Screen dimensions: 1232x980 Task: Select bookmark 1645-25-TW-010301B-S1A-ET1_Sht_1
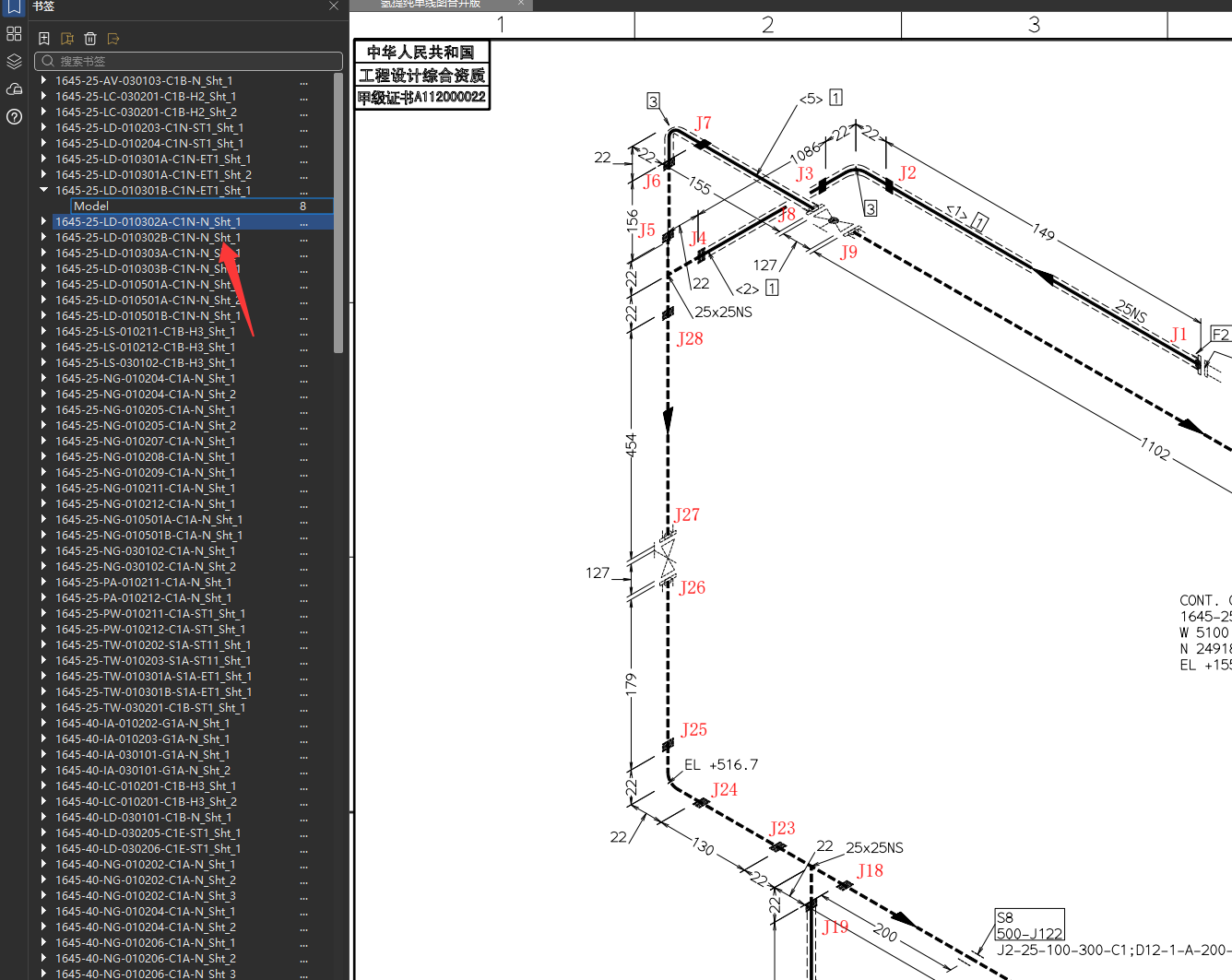(153, 692)
